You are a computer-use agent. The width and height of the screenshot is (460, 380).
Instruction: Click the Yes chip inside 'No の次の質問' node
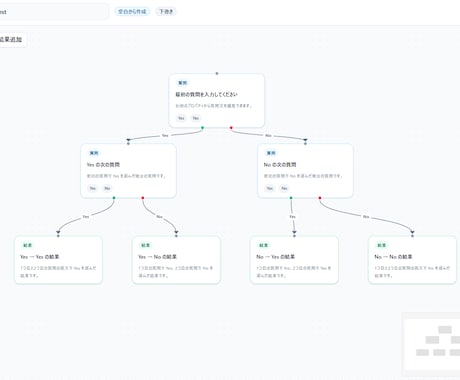(270, 188)
